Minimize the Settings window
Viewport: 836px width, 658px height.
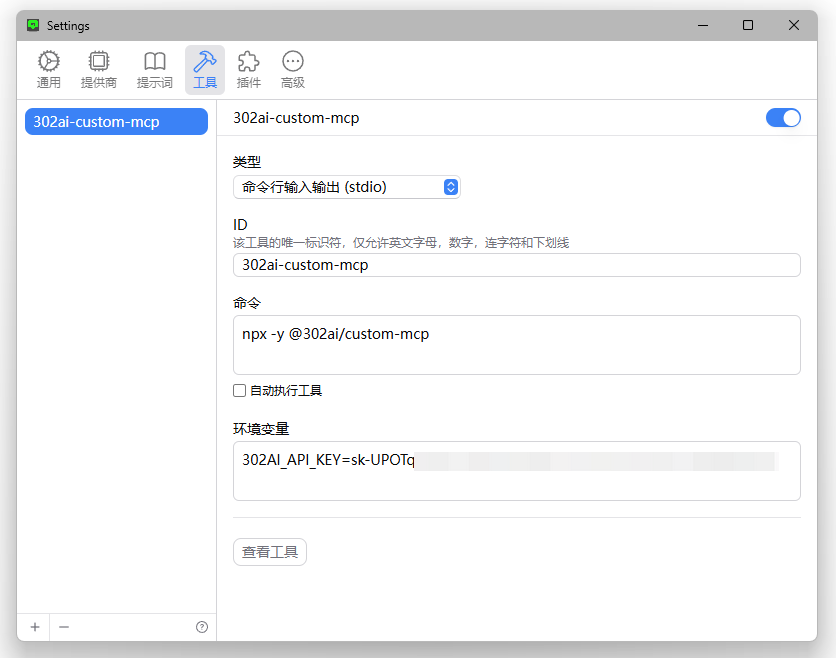[703, 25]
